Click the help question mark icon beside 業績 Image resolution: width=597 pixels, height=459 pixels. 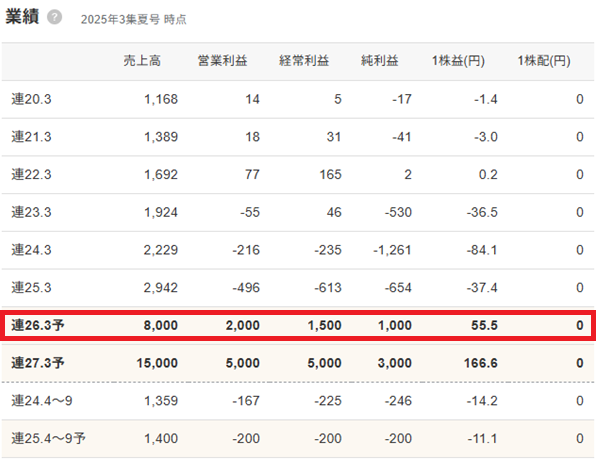[x=54, y=17]
